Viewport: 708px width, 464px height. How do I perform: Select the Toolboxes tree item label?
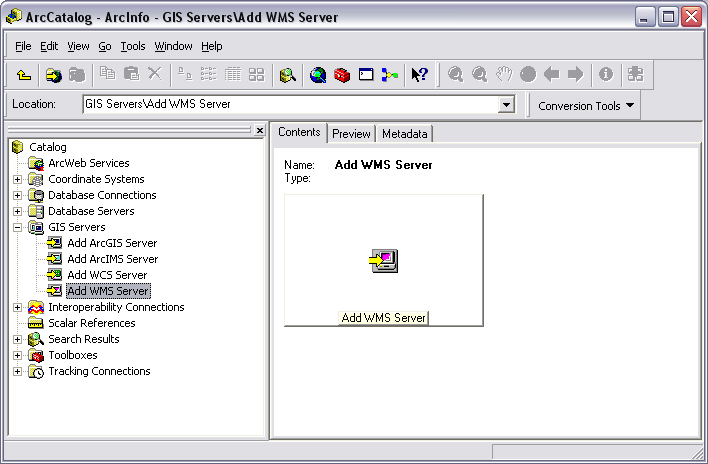[x=73, y=355]
